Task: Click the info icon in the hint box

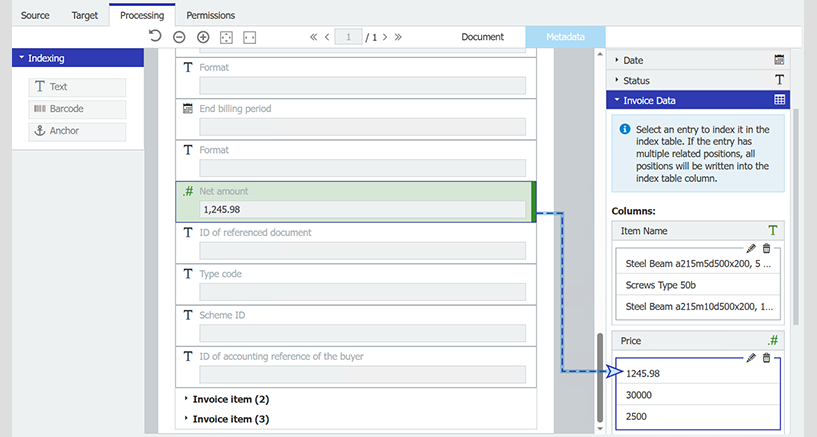Action: (x=624, y=129)
